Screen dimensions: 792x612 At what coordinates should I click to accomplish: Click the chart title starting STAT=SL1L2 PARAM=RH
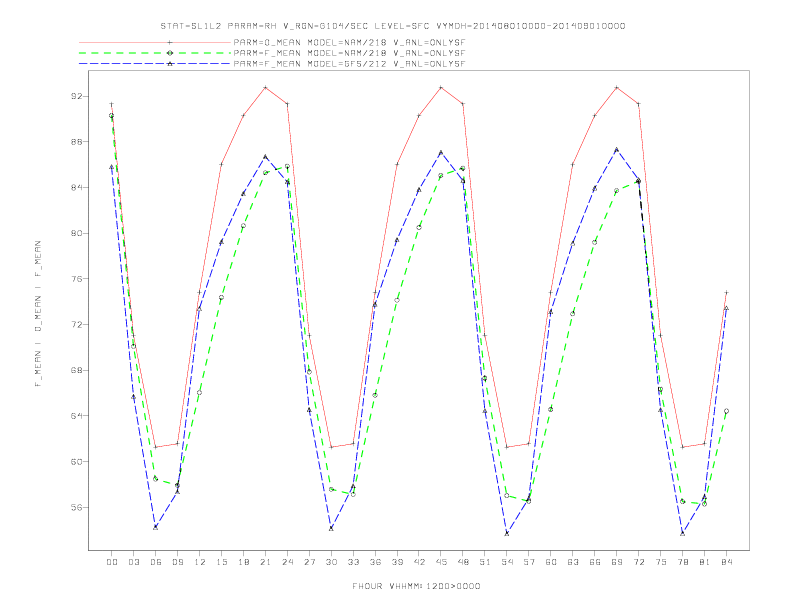pos(392,26)
